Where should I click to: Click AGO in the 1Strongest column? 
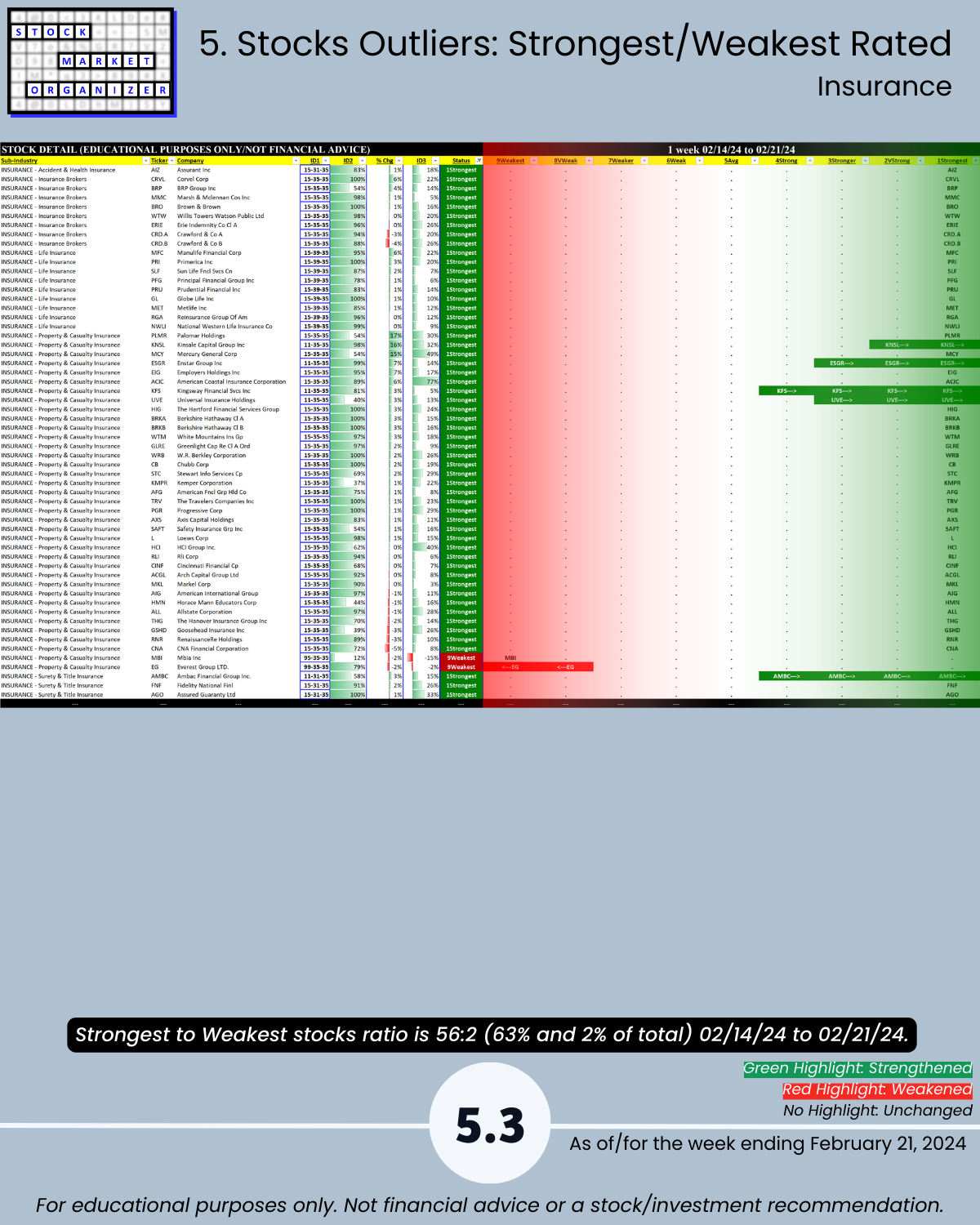click(952, 695)
